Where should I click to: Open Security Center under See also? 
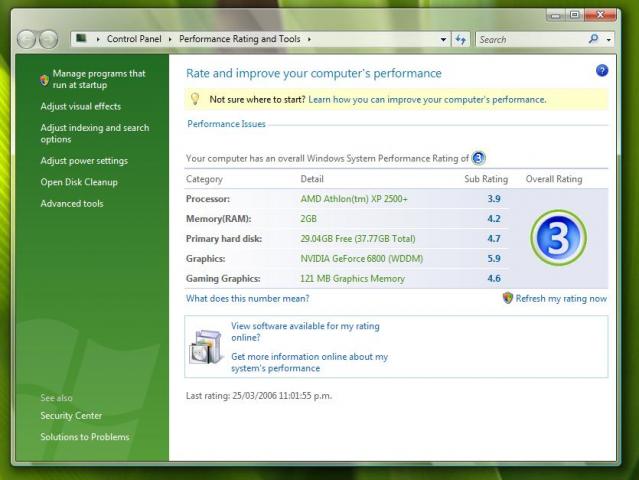tap(71, 416)
